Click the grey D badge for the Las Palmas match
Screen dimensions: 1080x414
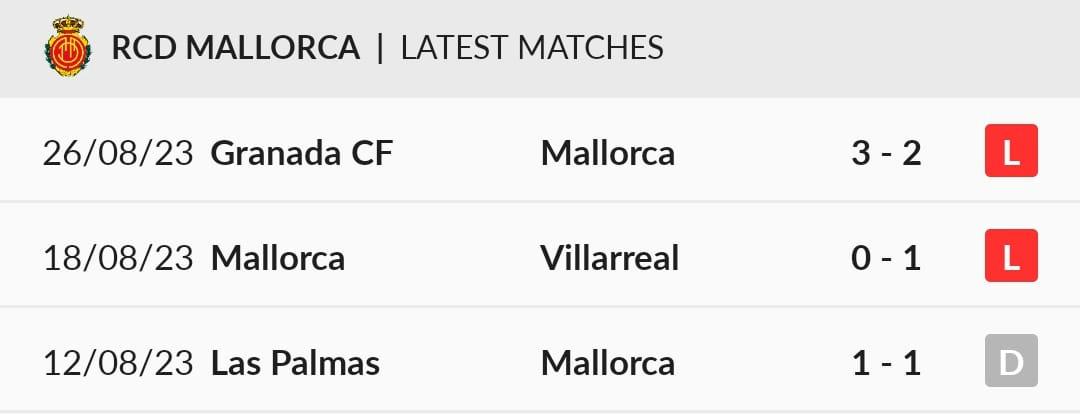1010,360
